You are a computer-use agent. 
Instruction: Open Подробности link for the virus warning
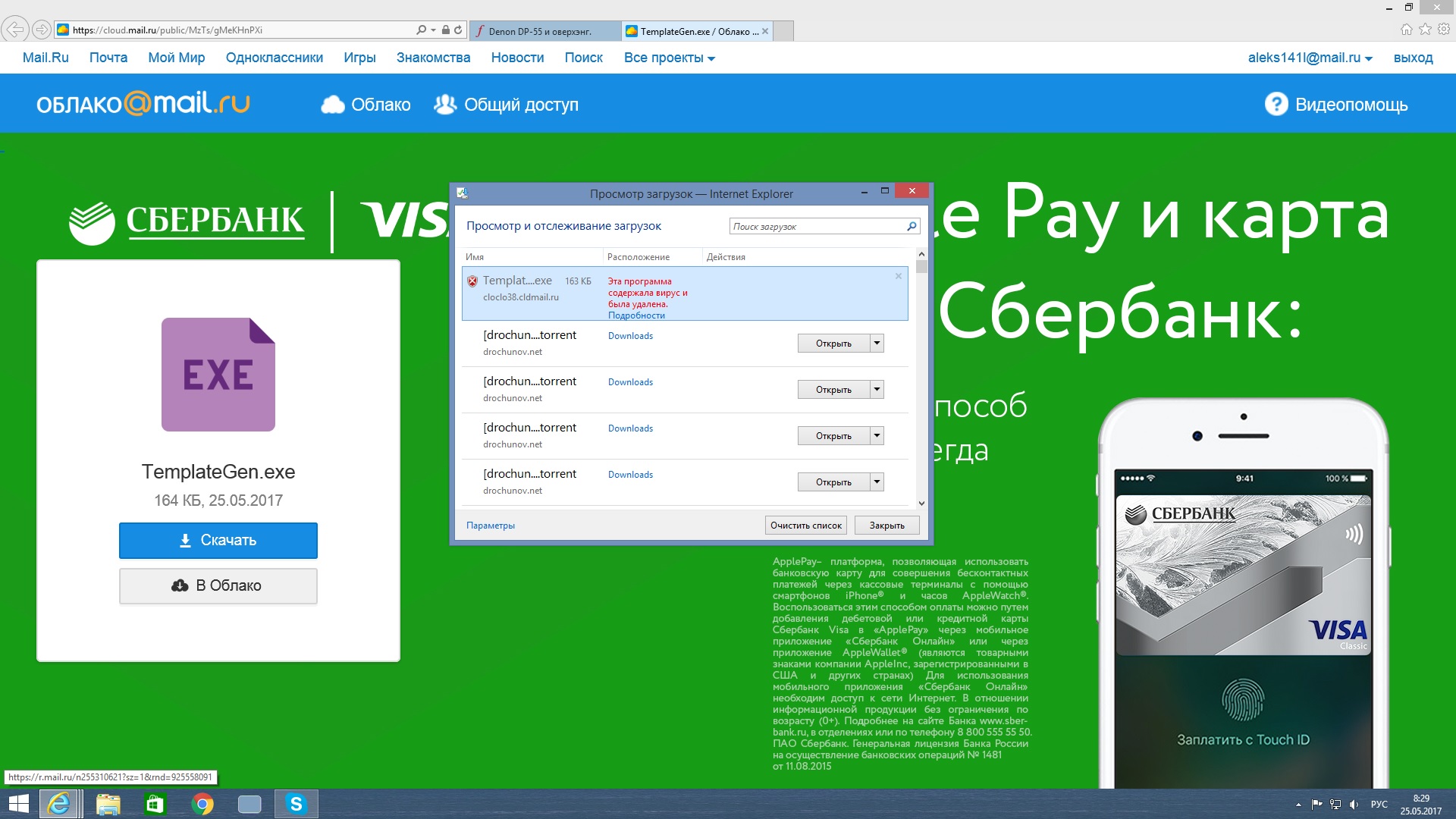636,315
